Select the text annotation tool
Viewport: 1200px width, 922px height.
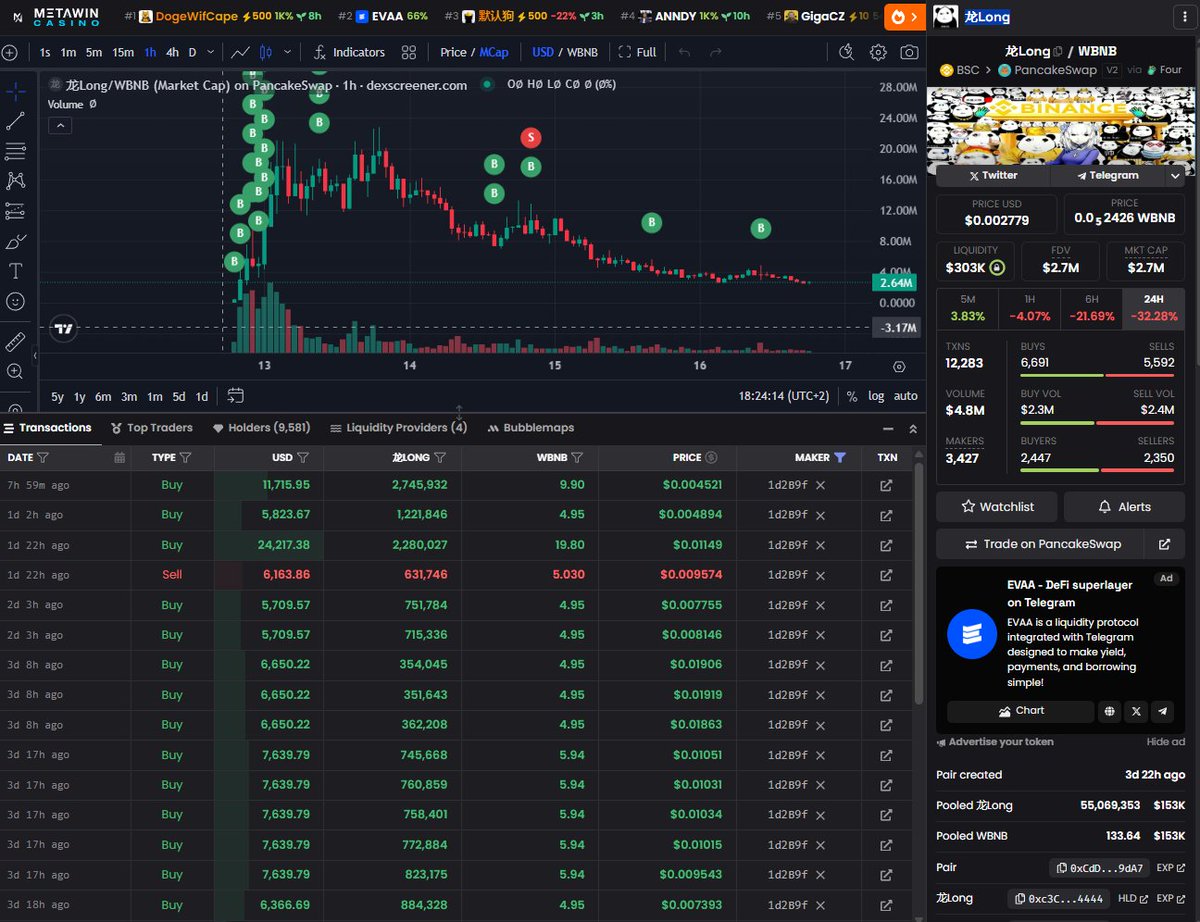pos(15,271)
